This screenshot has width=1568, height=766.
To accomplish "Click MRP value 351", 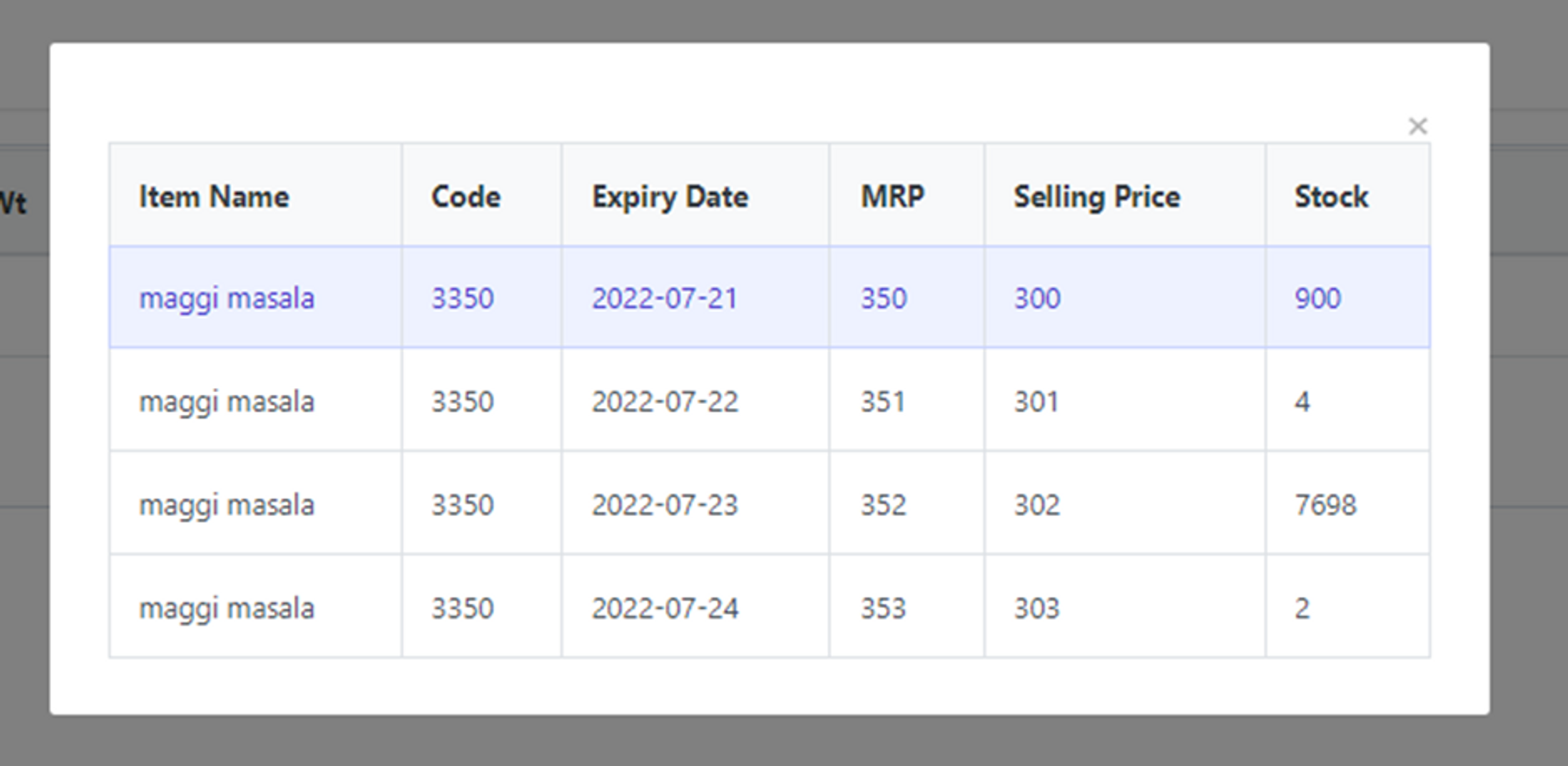I will point(882,401).
